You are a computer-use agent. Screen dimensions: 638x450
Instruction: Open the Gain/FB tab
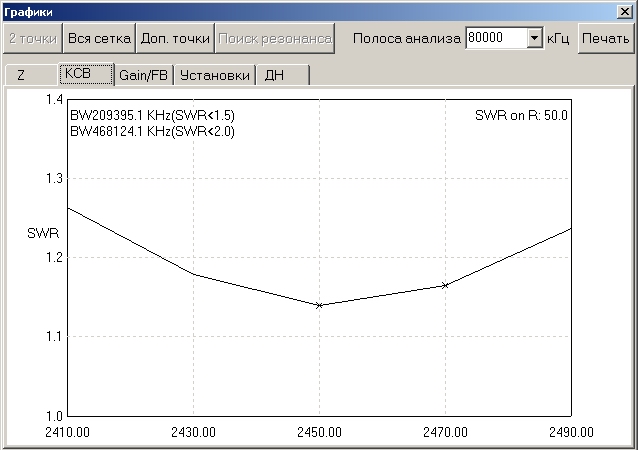click(x=143, y=75)
